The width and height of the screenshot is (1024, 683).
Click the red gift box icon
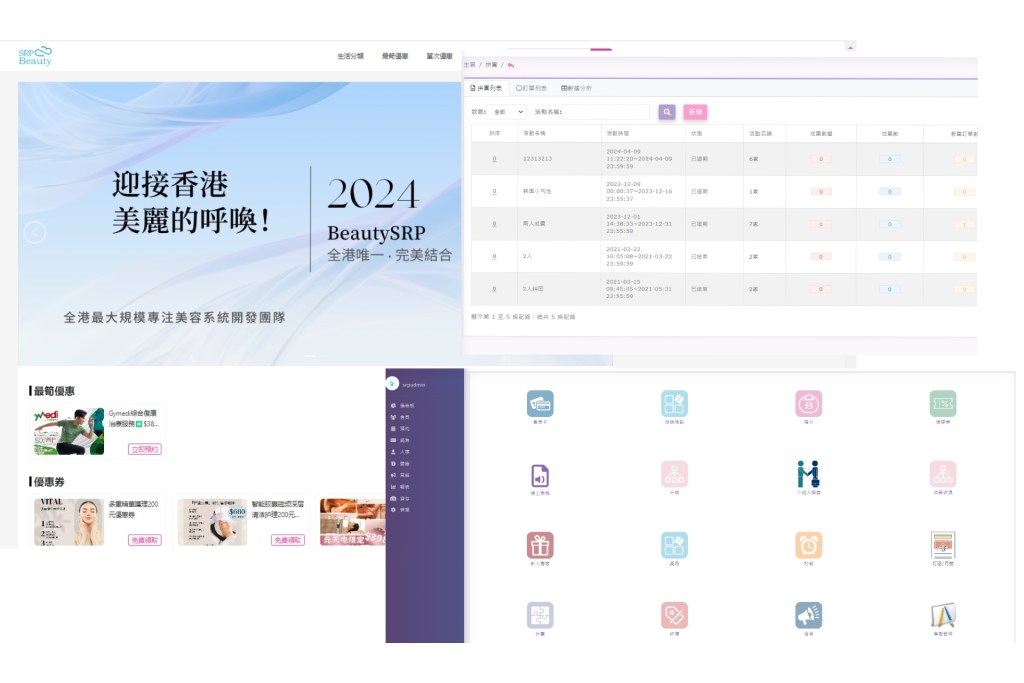click(540, 545)
